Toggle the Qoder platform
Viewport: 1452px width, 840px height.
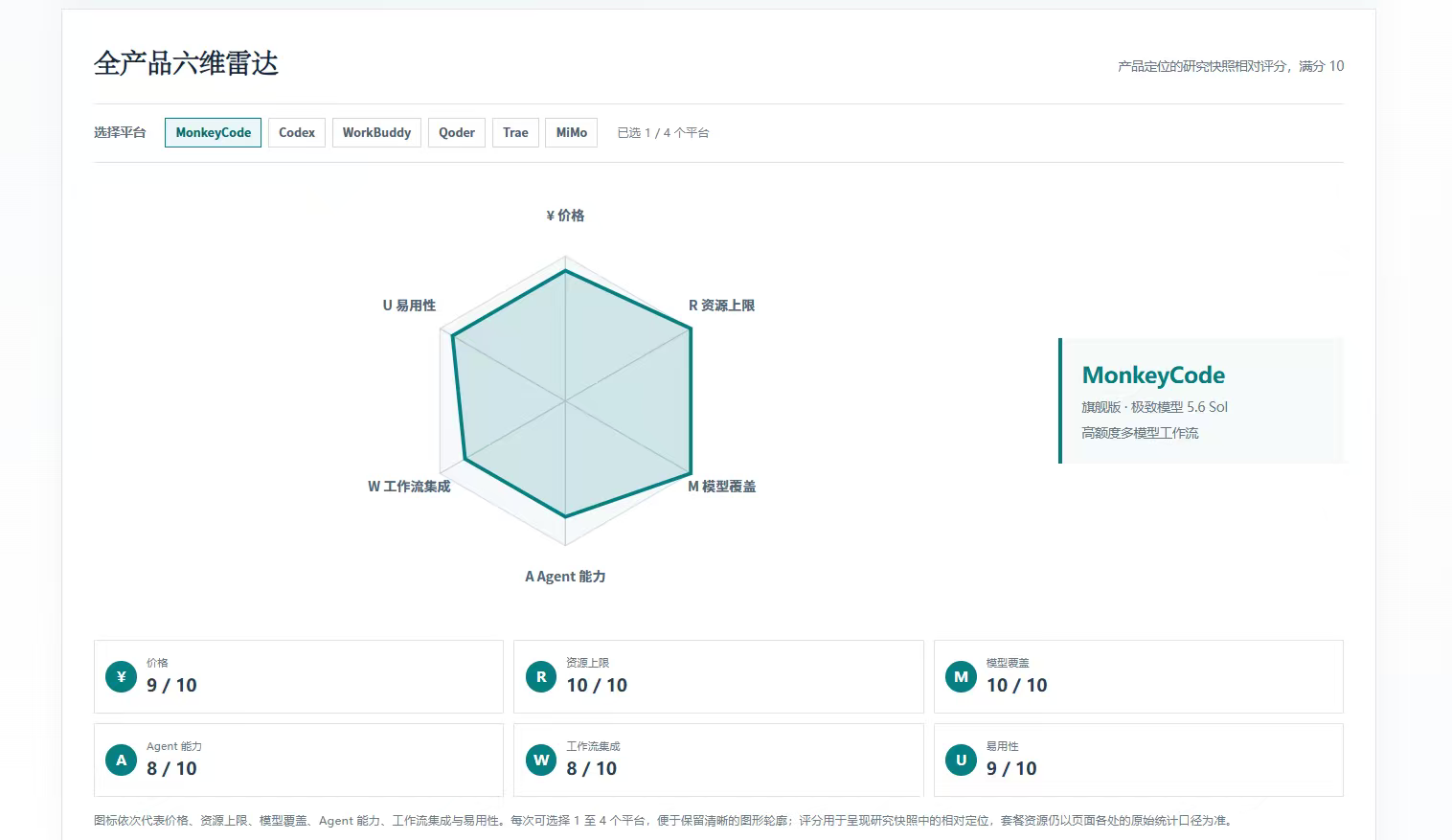click(457, 132)
